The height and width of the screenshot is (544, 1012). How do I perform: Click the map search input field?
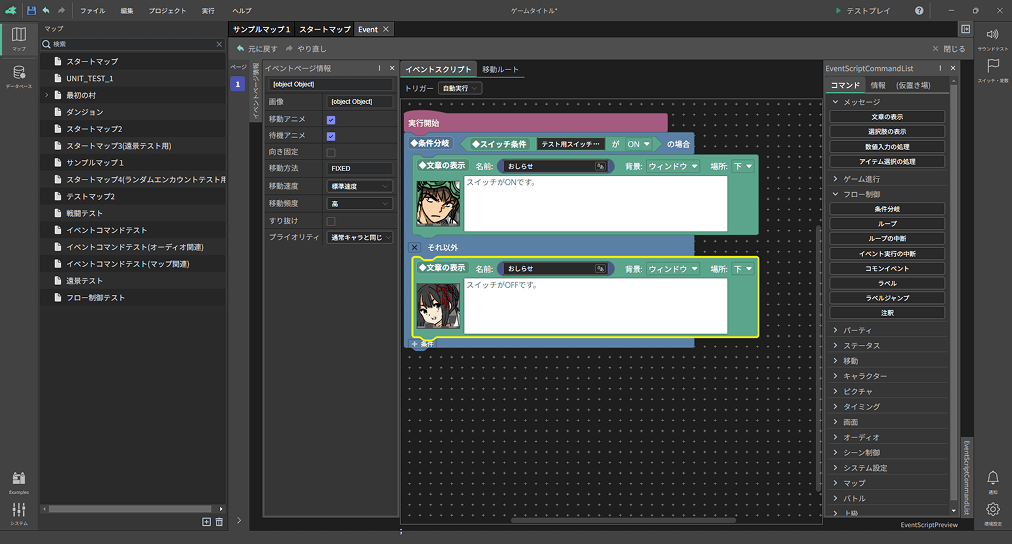pos(130,45)
